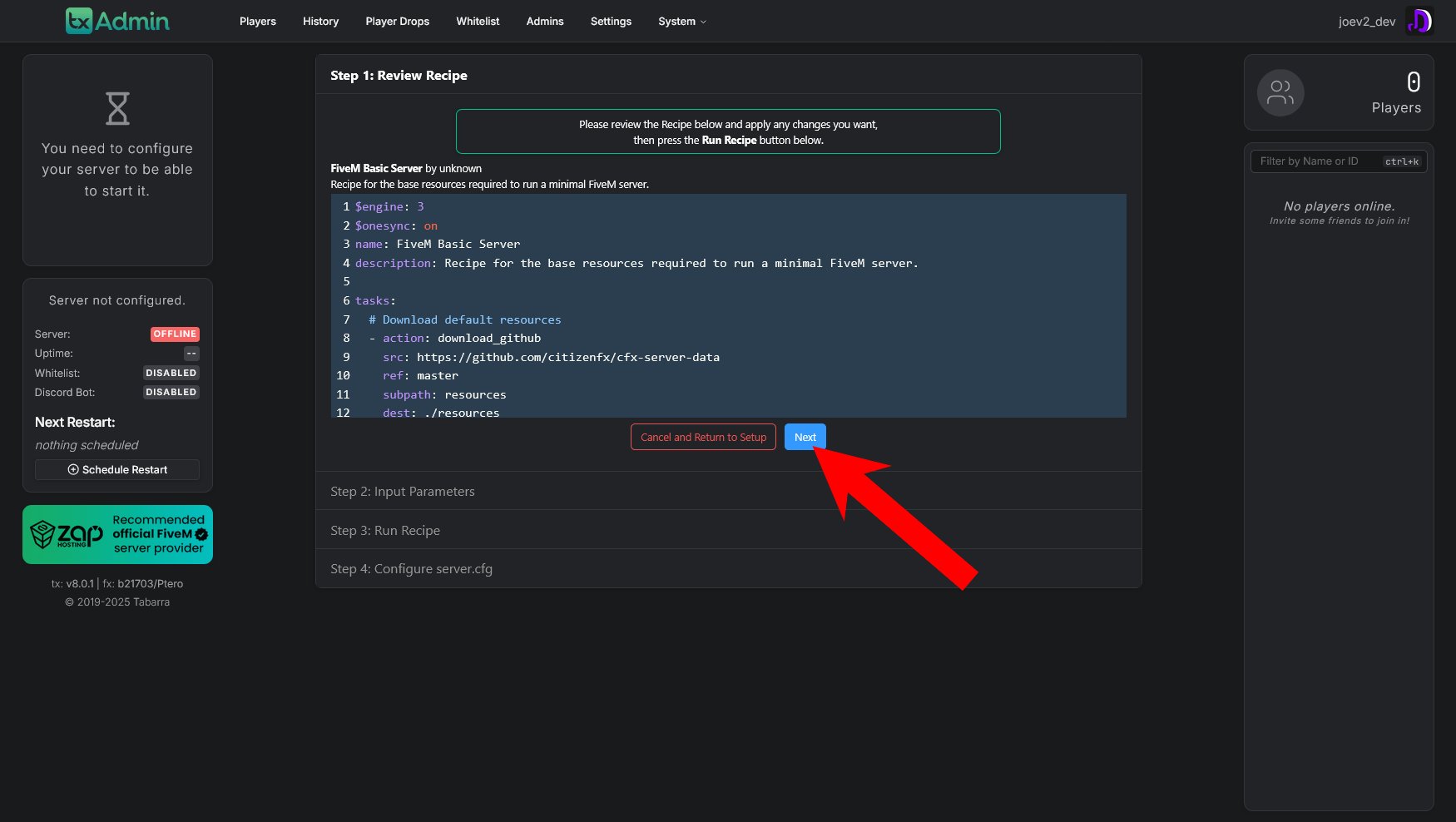Click the Whitelist DISABLED badge
The height and width of the screenshot is (822, 1456).
(171, 373)
